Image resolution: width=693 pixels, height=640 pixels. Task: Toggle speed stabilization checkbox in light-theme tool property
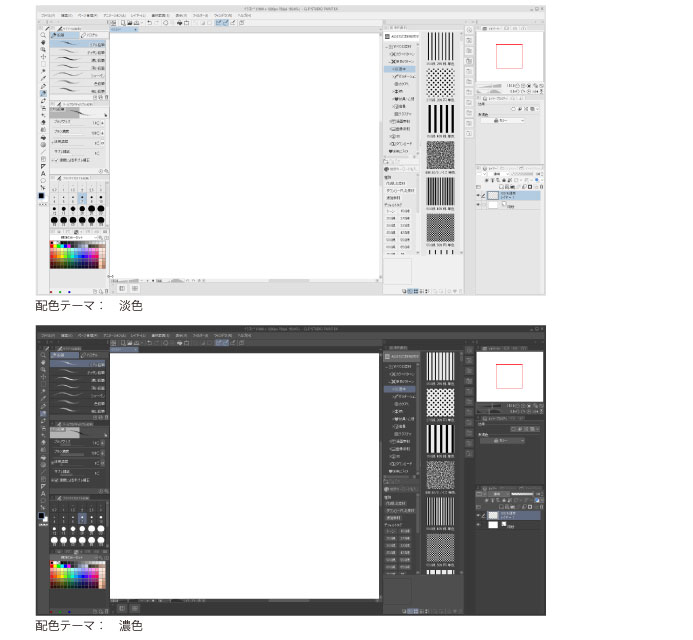point(56,160)
